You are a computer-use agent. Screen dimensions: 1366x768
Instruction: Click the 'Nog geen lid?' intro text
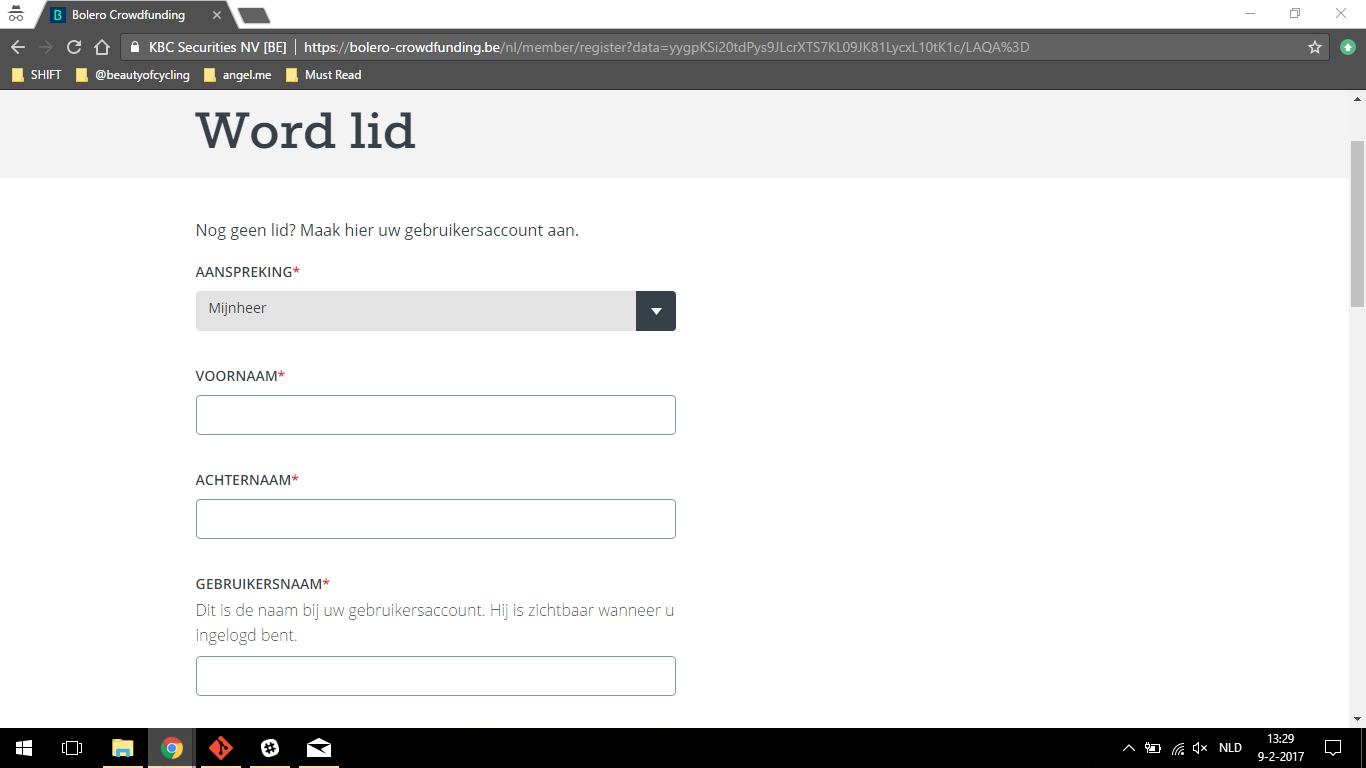387,230
